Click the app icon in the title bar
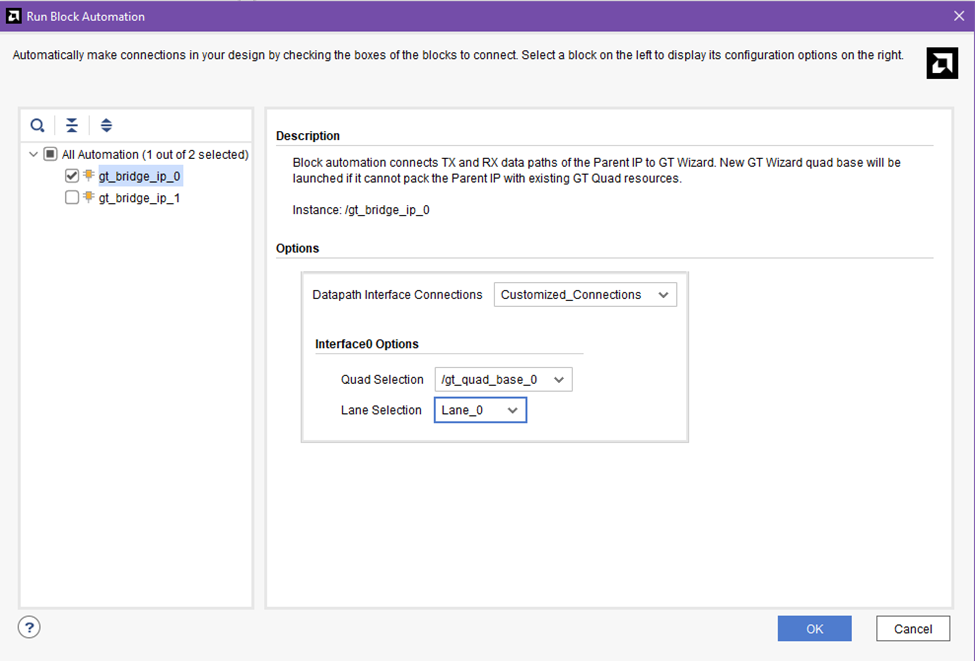This screenshot has height=661, width=975. pos(13,16)
